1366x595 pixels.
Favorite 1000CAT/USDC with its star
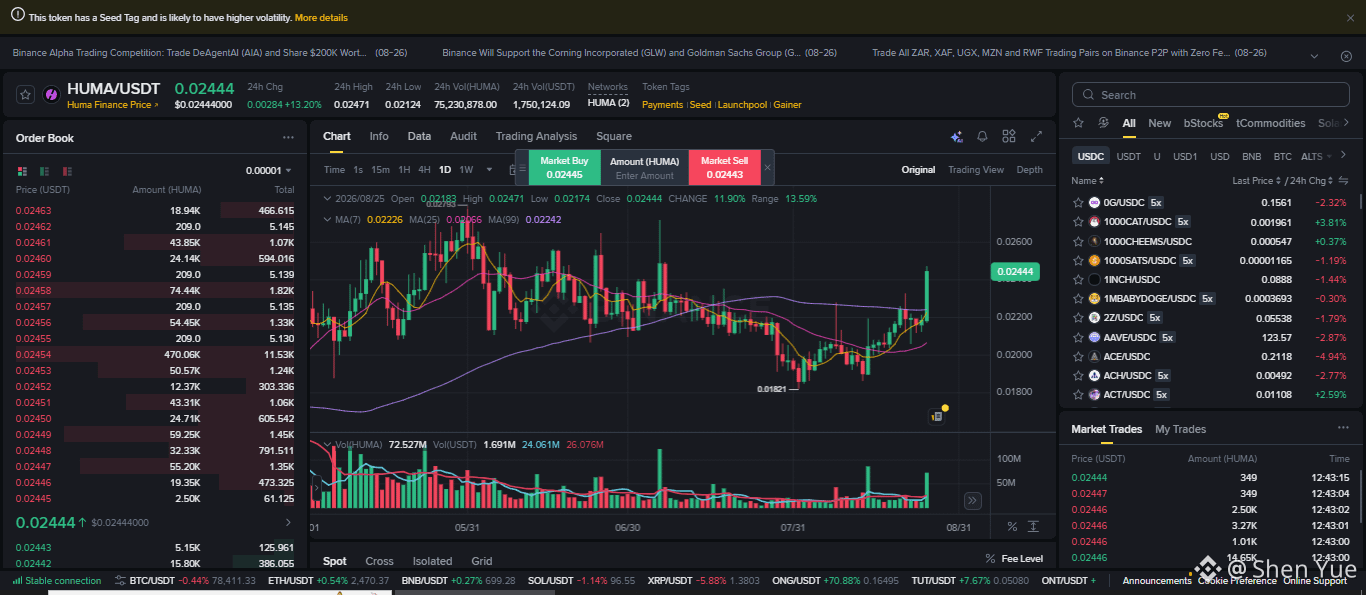[1078, 222]
